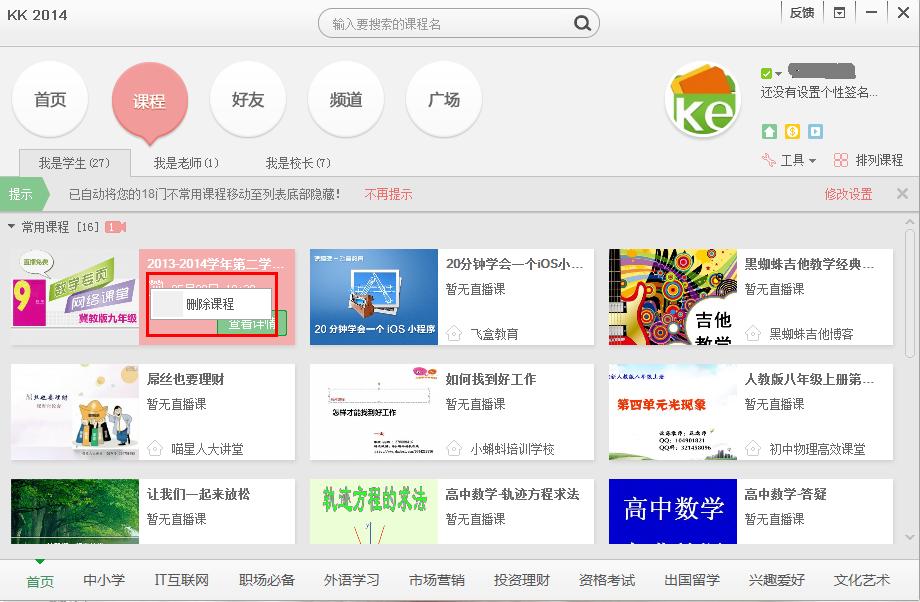
Task: Click the course list scrollbar up arrow
Action: click(909, 222)
